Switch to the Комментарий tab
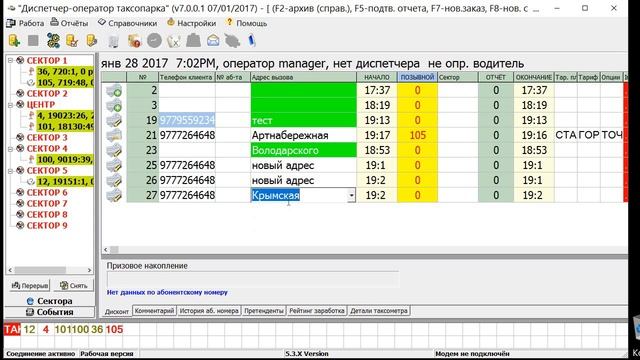This screenshot has height=360, width=640. [154, 311]
